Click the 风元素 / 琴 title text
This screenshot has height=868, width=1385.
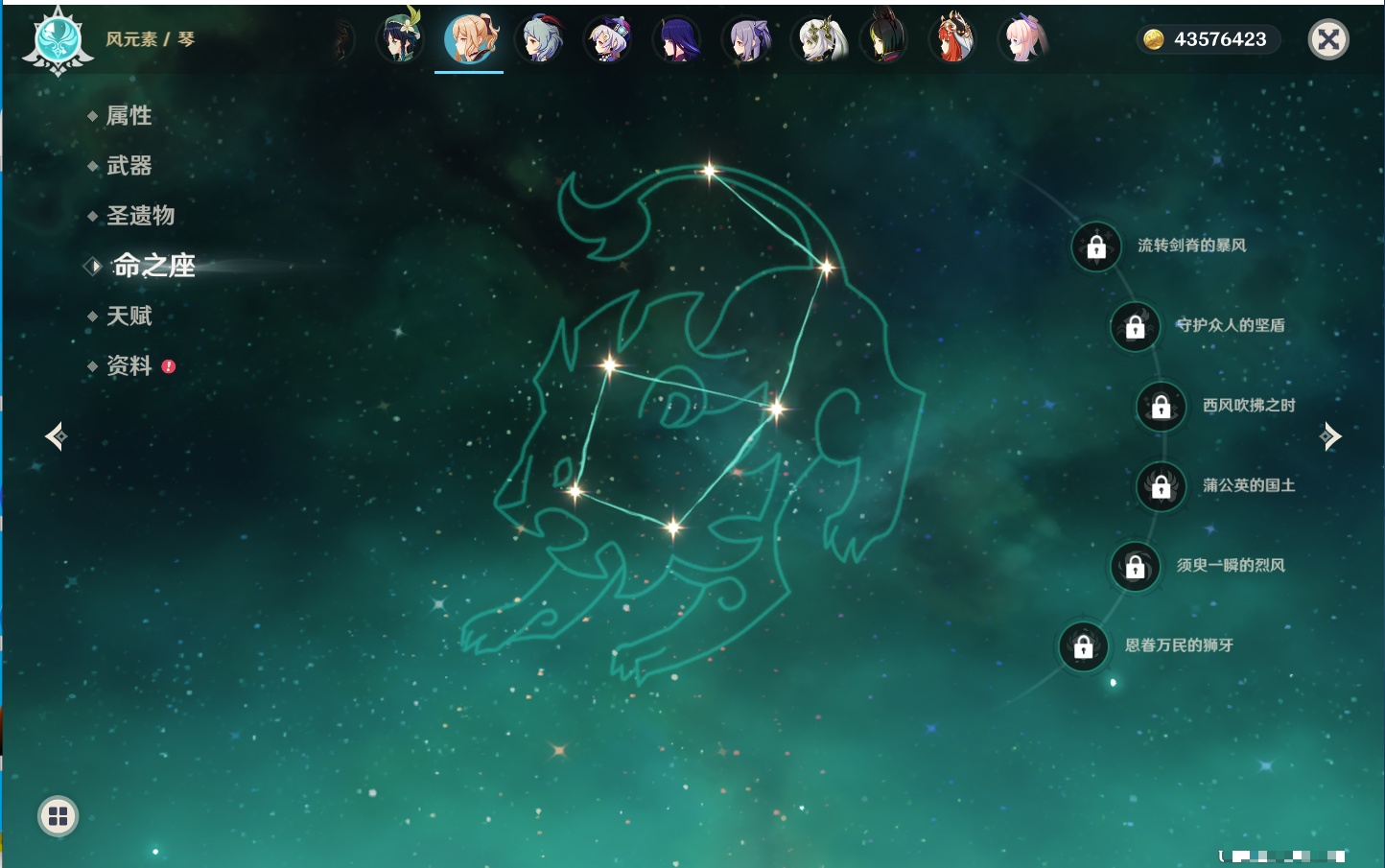pyautogui.click(x=150, y=39)
